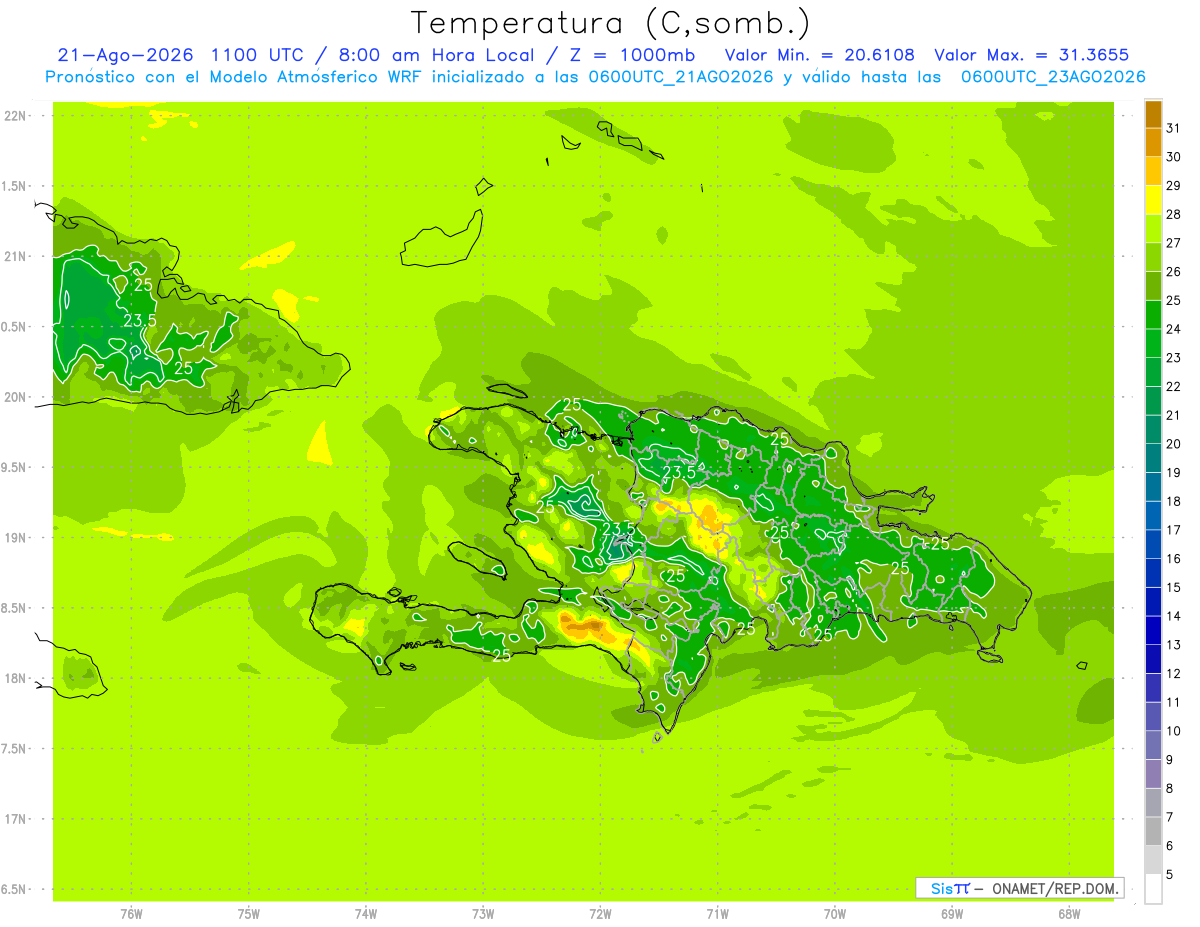Click colorbar scale value '20'
Image resolution: width=1200 pixels, height=927 pixels.
[1173, 444]
